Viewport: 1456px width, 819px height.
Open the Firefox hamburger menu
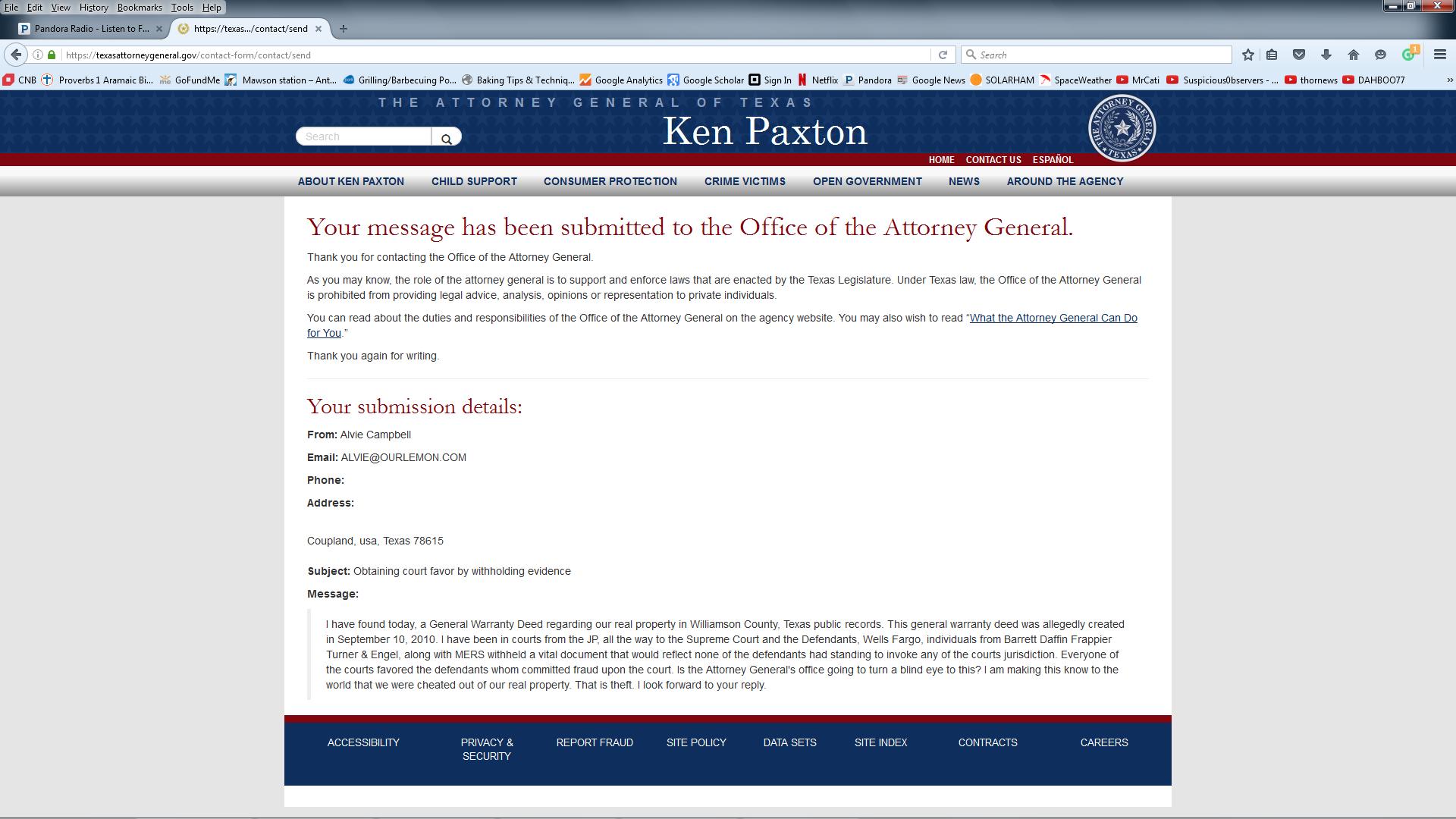[x=1439, y=55]
